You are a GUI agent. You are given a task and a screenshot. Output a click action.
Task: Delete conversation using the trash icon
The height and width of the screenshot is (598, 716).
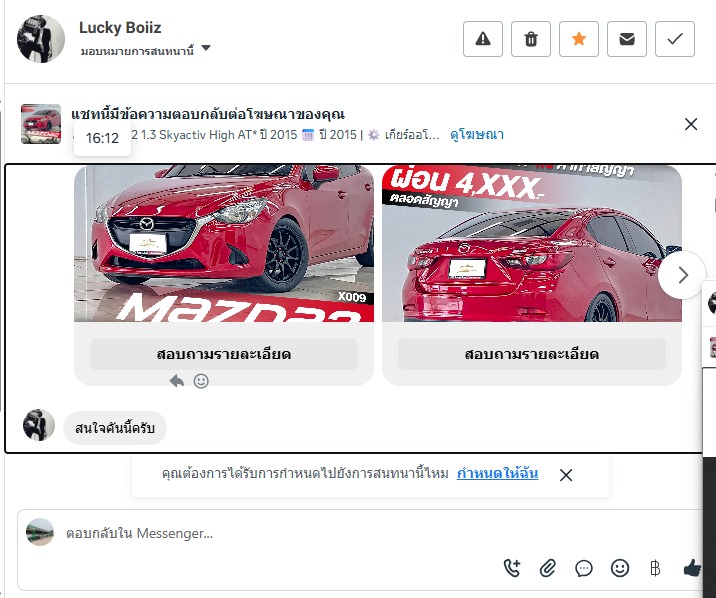(x=531, y=39)
